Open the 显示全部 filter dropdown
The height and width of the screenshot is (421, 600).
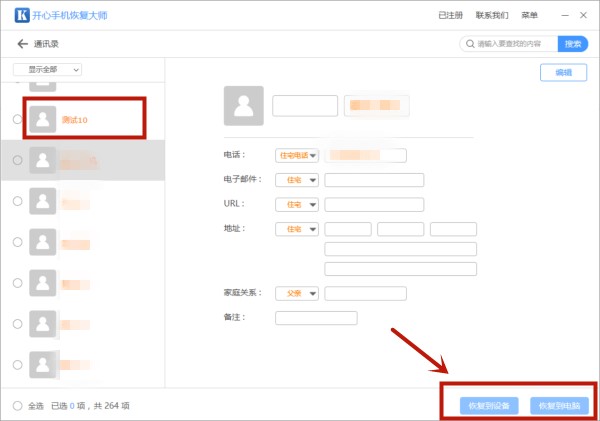47,70
